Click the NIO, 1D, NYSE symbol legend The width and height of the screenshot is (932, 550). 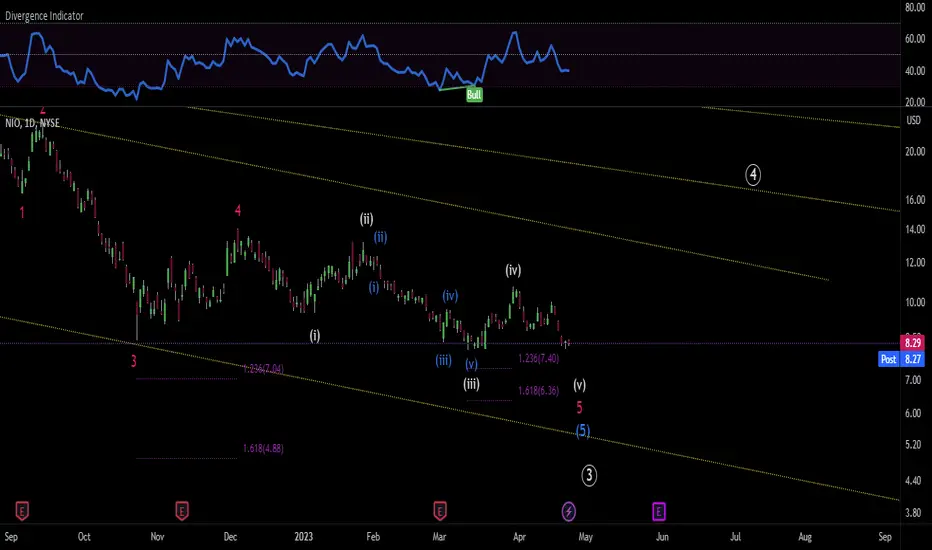pyautogui.click(x=32, y=123)
